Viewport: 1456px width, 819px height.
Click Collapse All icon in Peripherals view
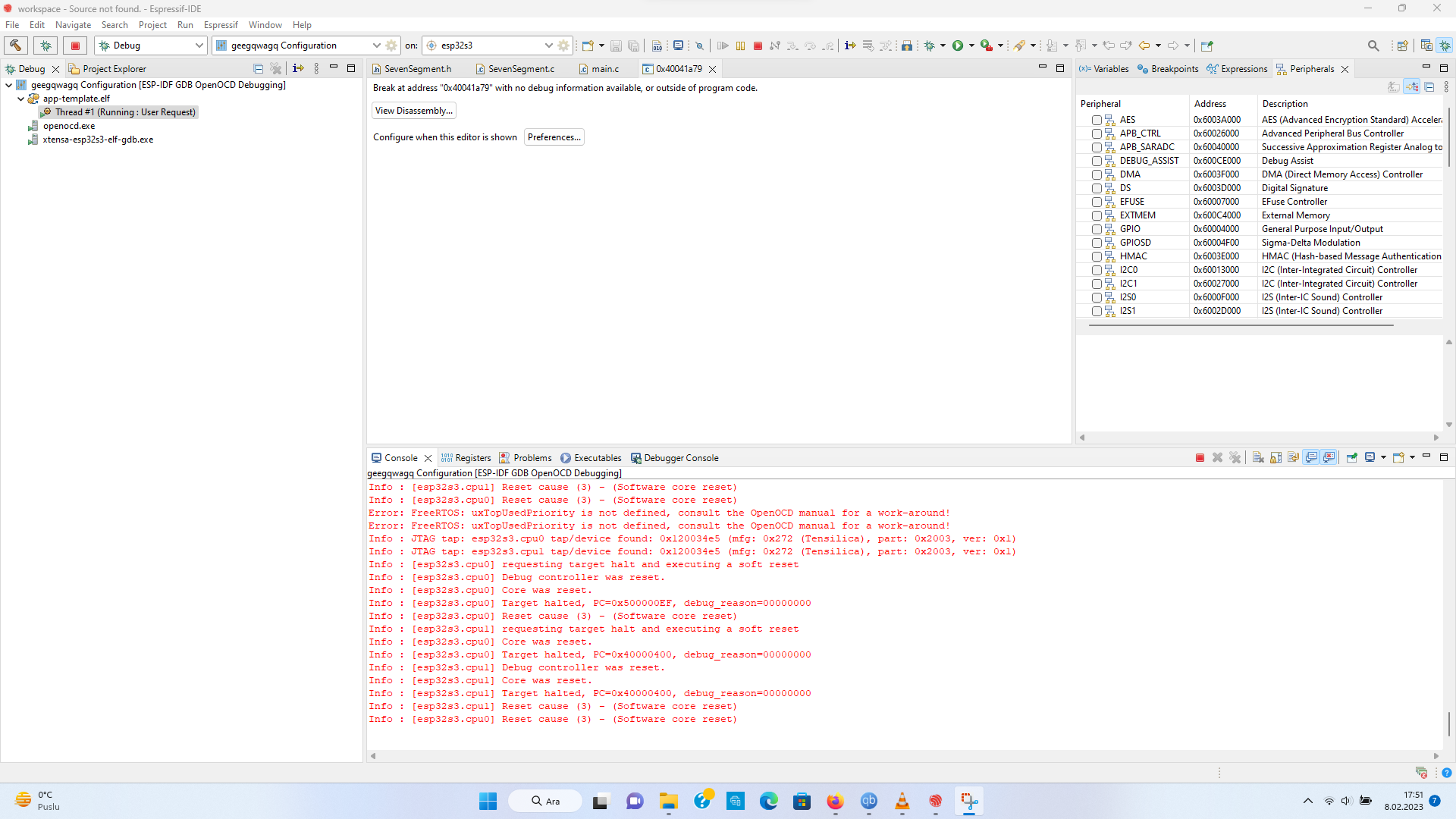tap(1429, 87)
